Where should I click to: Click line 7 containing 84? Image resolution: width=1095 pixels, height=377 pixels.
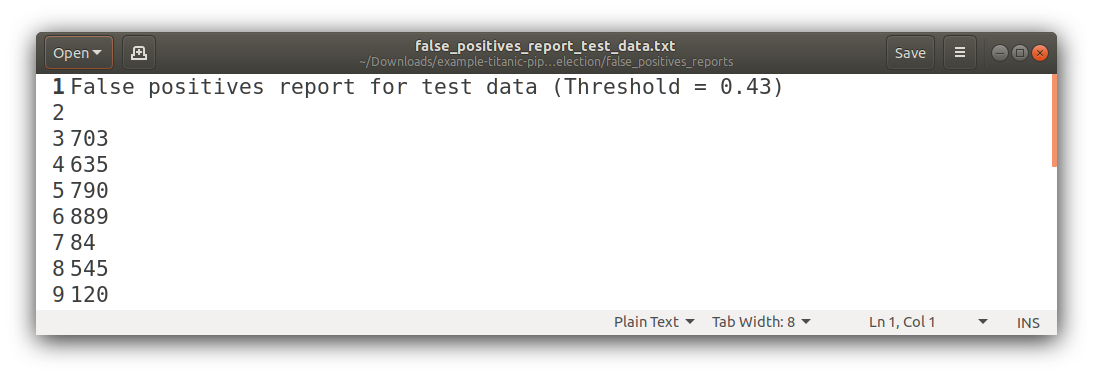(83, 242)
